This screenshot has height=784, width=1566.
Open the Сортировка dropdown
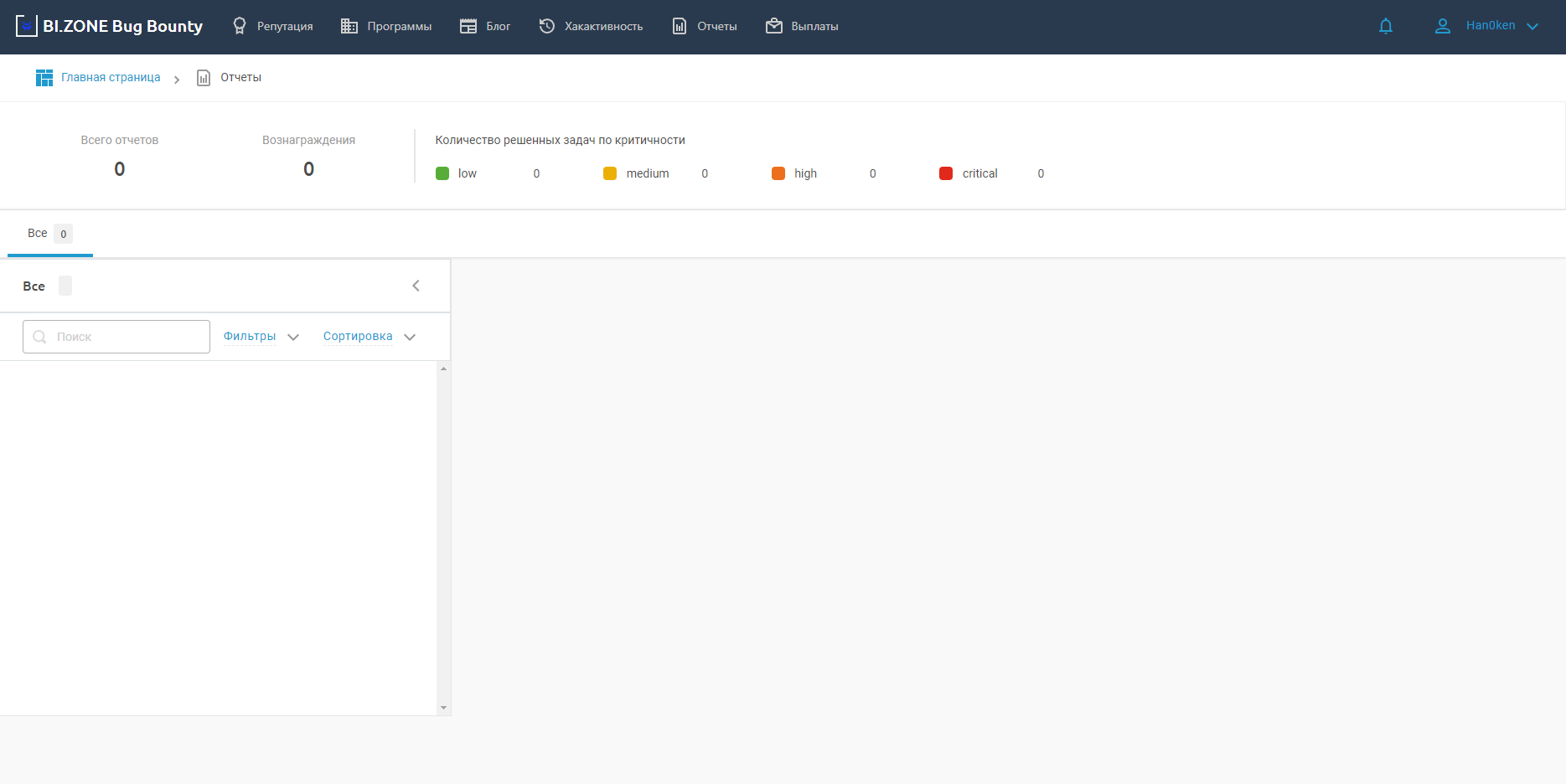pyautogui.click(x=369, y=337)
